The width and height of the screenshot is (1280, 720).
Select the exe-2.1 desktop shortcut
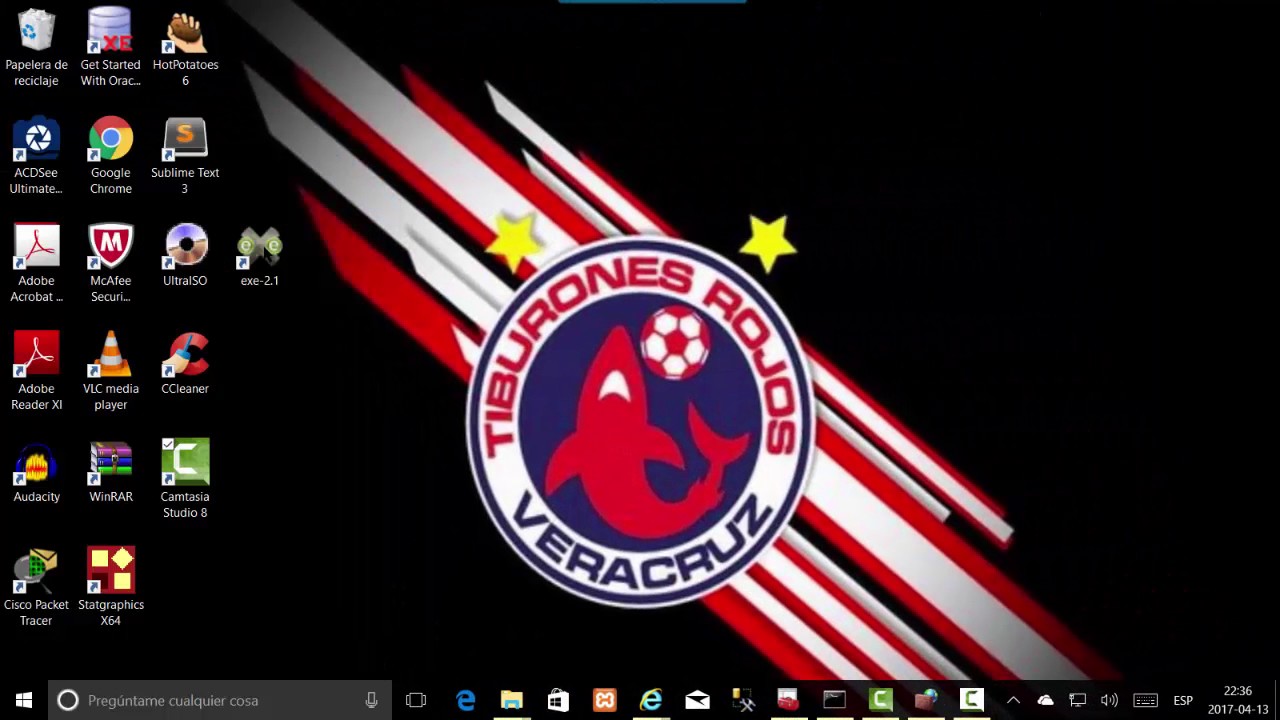click(259, 255)
